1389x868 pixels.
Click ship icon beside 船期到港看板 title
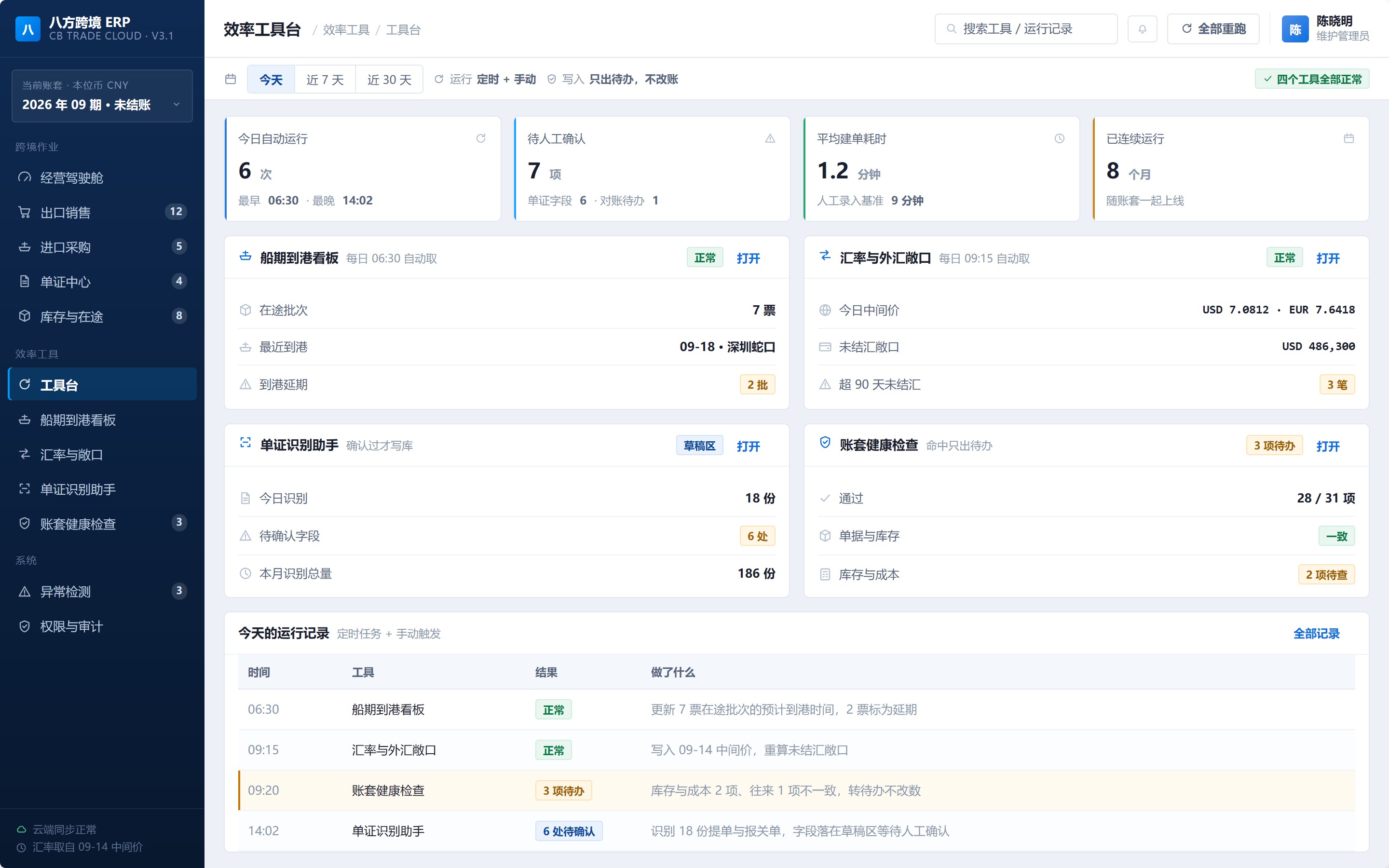pos(245,257)
